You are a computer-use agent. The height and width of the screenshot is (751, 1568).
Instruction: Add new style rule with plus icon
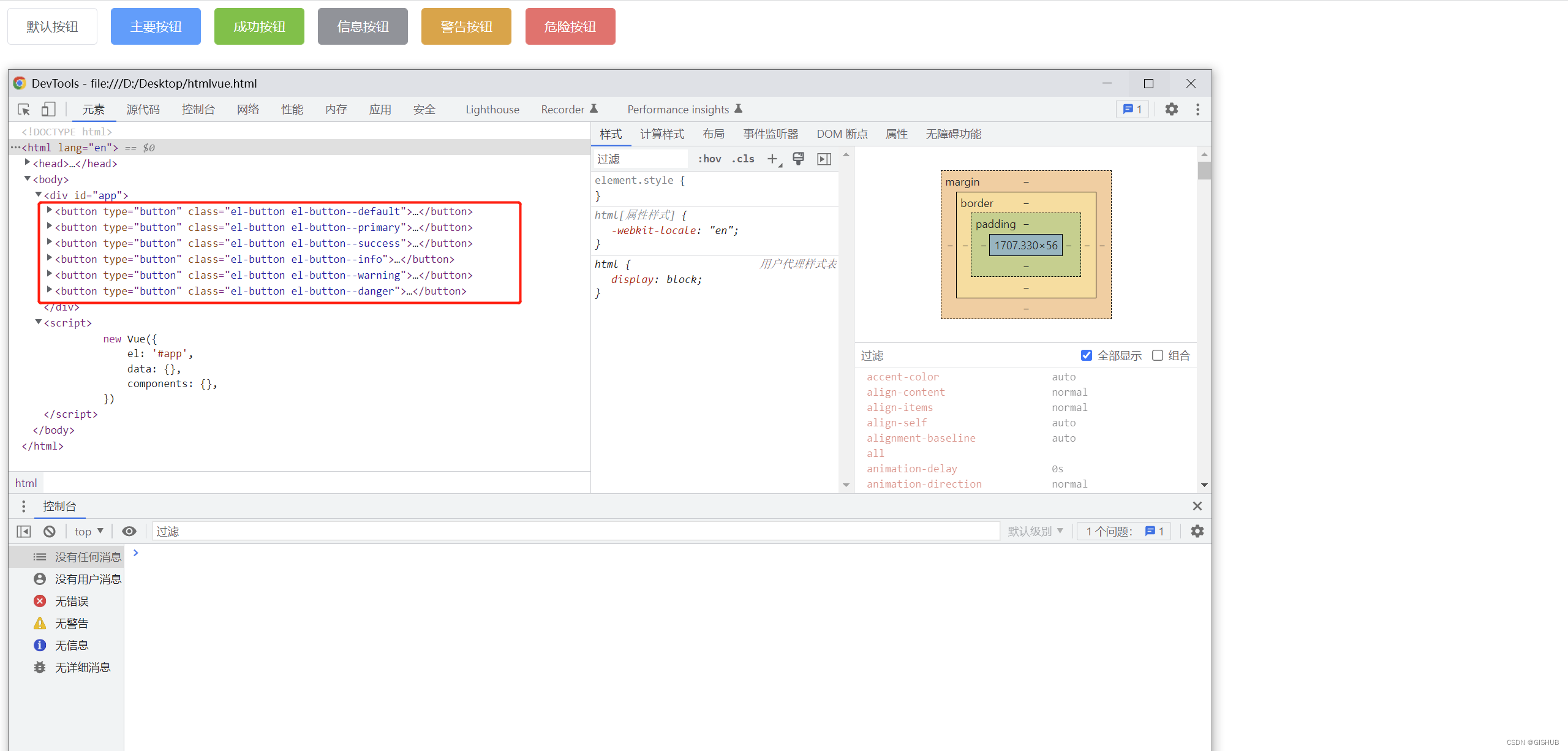[x=773, y=159]
